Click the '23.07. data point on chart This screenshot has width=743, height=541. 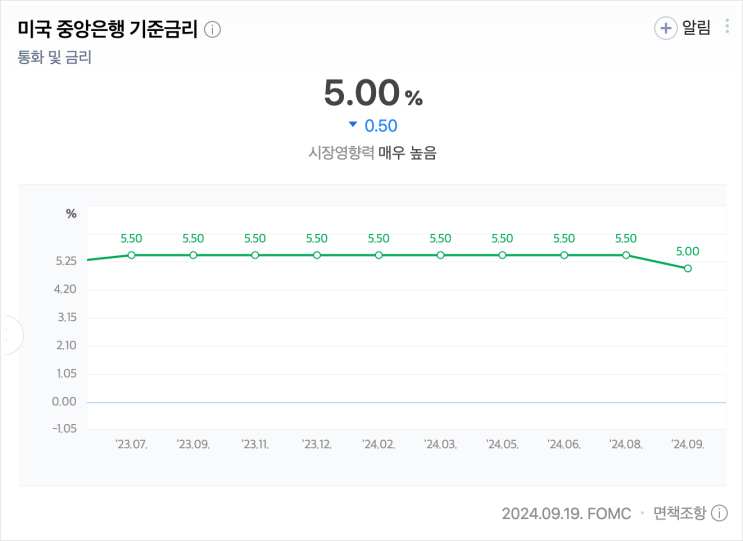[131, 255]
